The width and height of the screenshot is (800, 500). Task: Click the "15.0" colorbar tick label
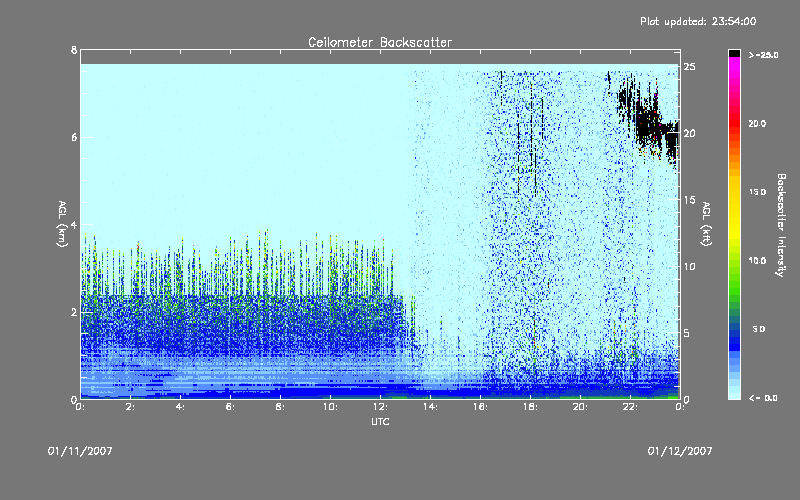[757, 192]
